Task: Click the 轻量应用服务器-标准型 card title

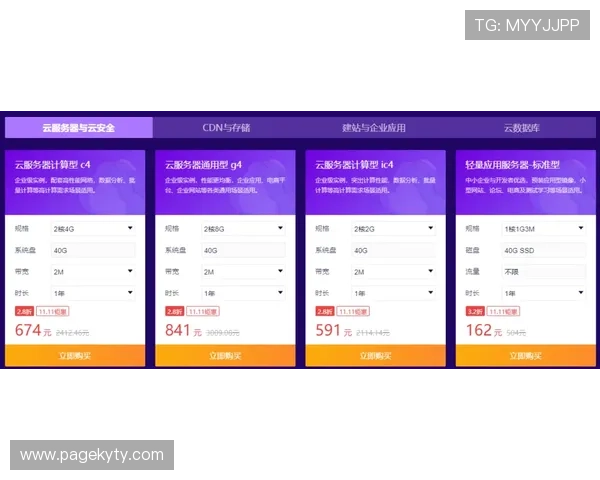Action: pyautogui.click(x=512, y=165)
